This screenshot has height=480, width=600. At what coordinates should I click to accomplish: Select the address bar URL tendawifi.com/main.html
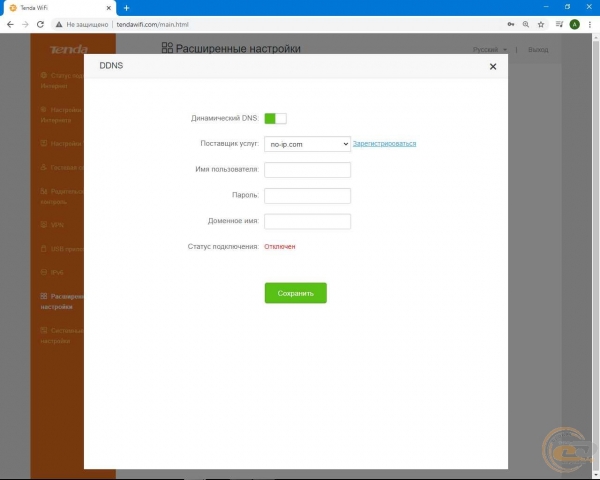coord(152,24)
